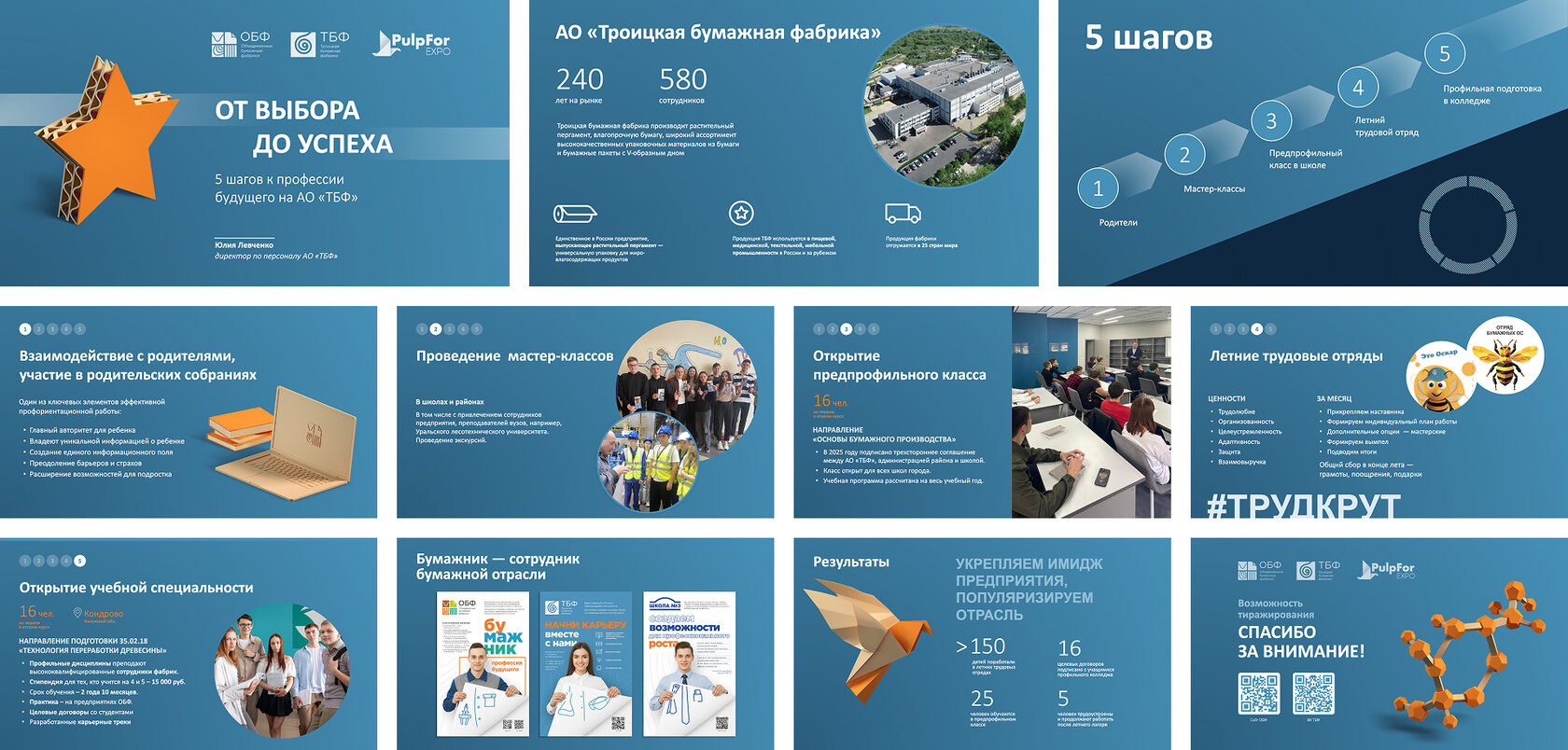The width and height of the screenshot is (1568, 750).
Task: Click highlighted step dot 1 on the parents slide
Action: (25, 329)
